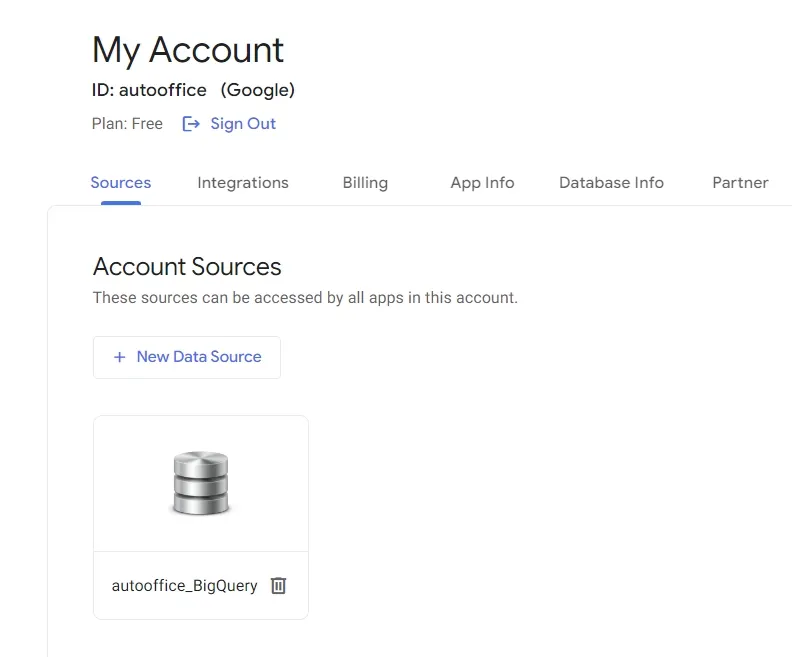Click the sign out arrow icon
The width and height of the screenshot is (792, 657).
click(x=191, y=124)
